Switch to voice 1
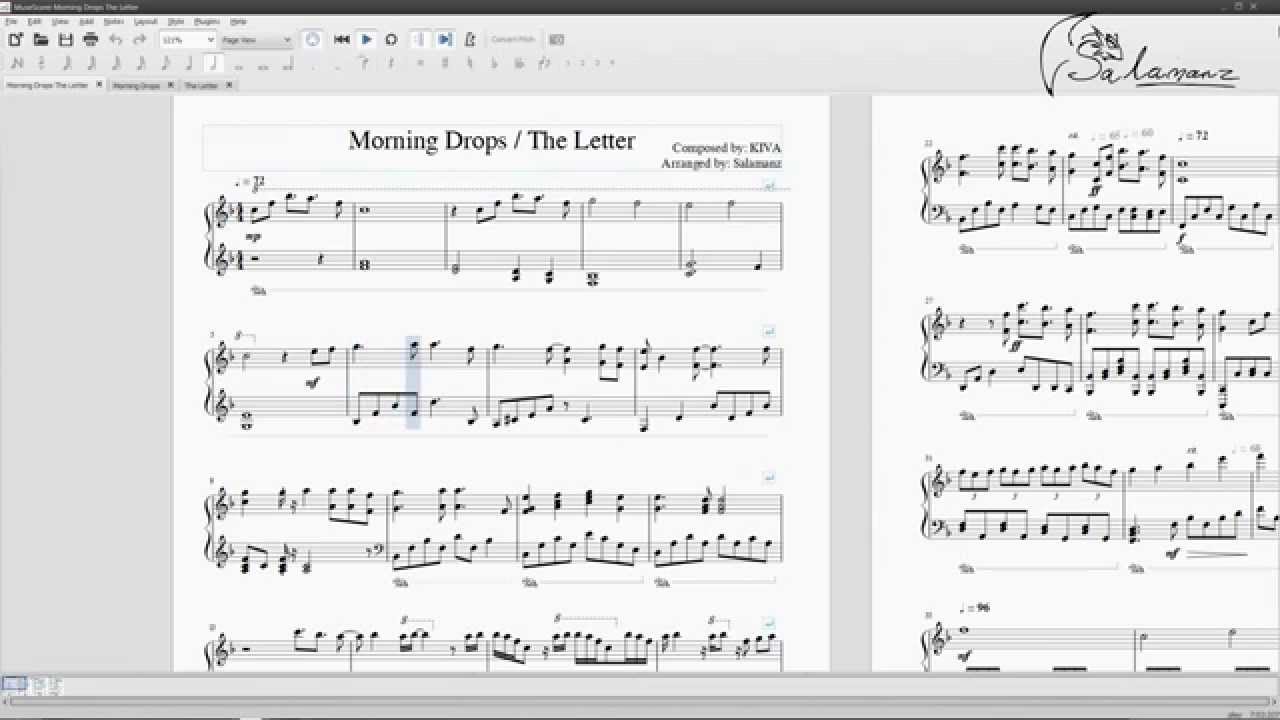Viewport: 1280px width, 720px height. pos(567,63)
